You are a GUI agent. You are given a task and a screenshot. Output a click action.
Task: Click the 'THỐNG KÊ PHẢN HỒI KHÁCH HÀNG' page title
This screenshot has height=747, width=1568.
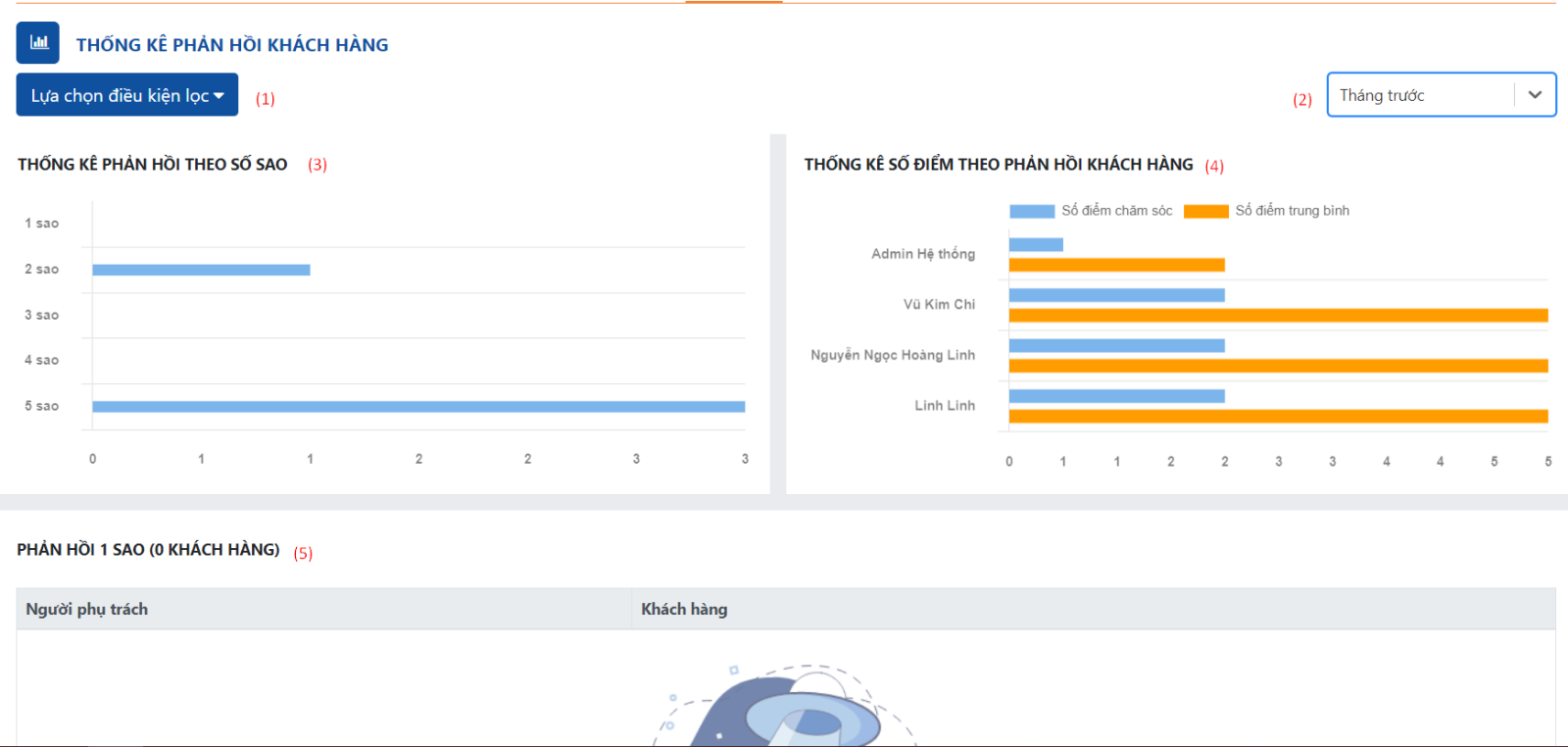[232, 45]
